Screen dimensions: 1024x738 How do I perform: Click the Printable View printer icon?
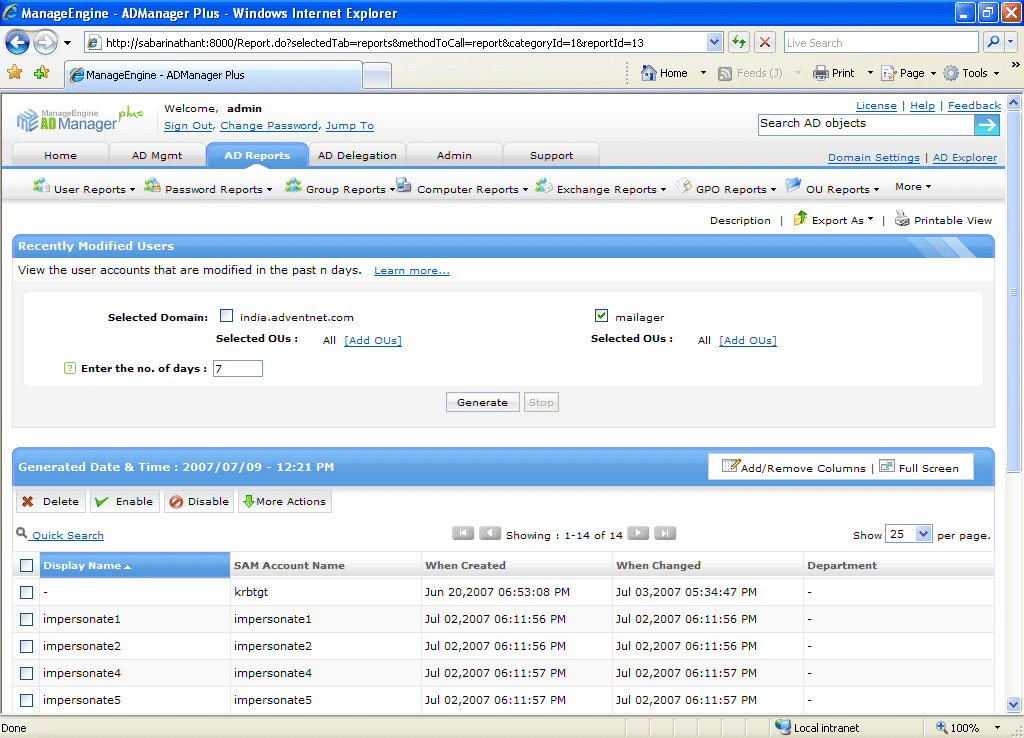[x=902, y=220]
